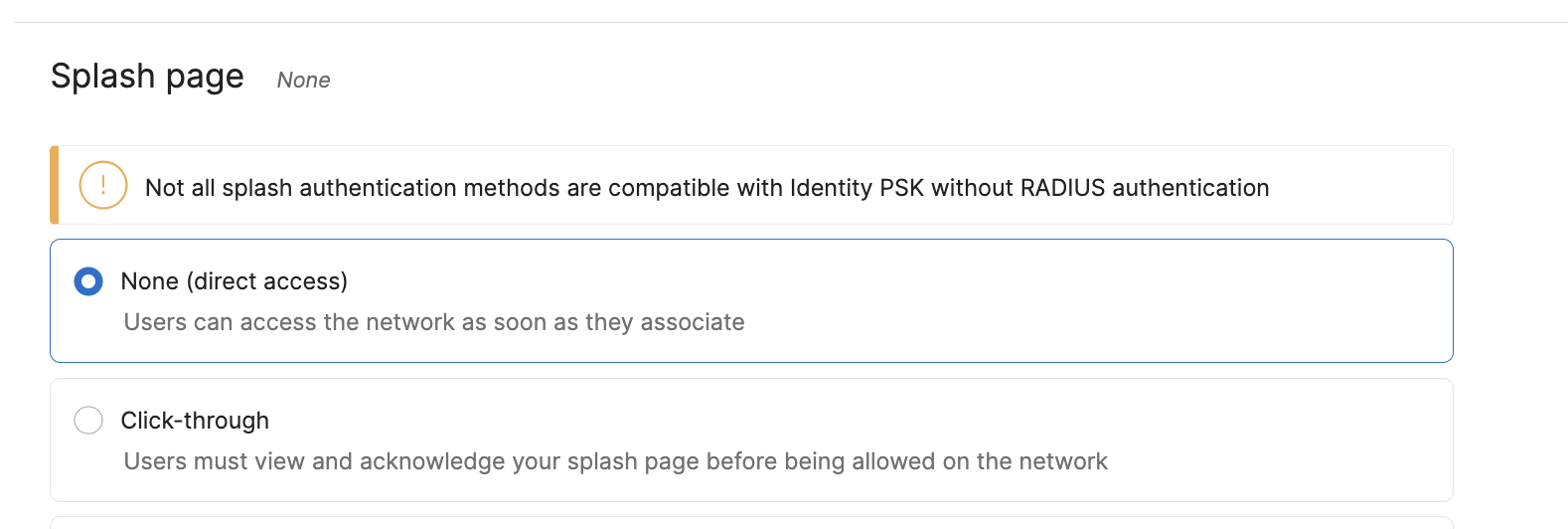Click the orange exclamation warning icon

(x=103, y=186)
